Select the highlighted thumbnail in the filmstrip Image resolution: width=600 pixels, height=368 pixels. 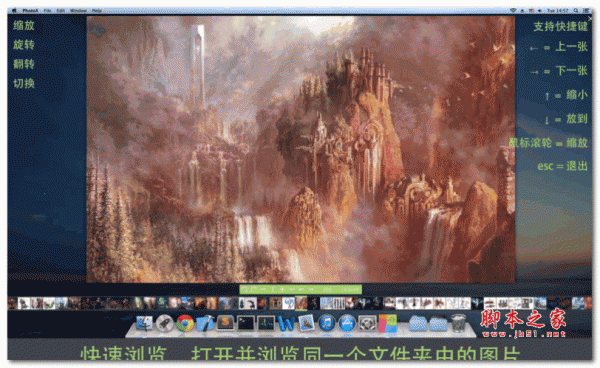coord(301,303)
